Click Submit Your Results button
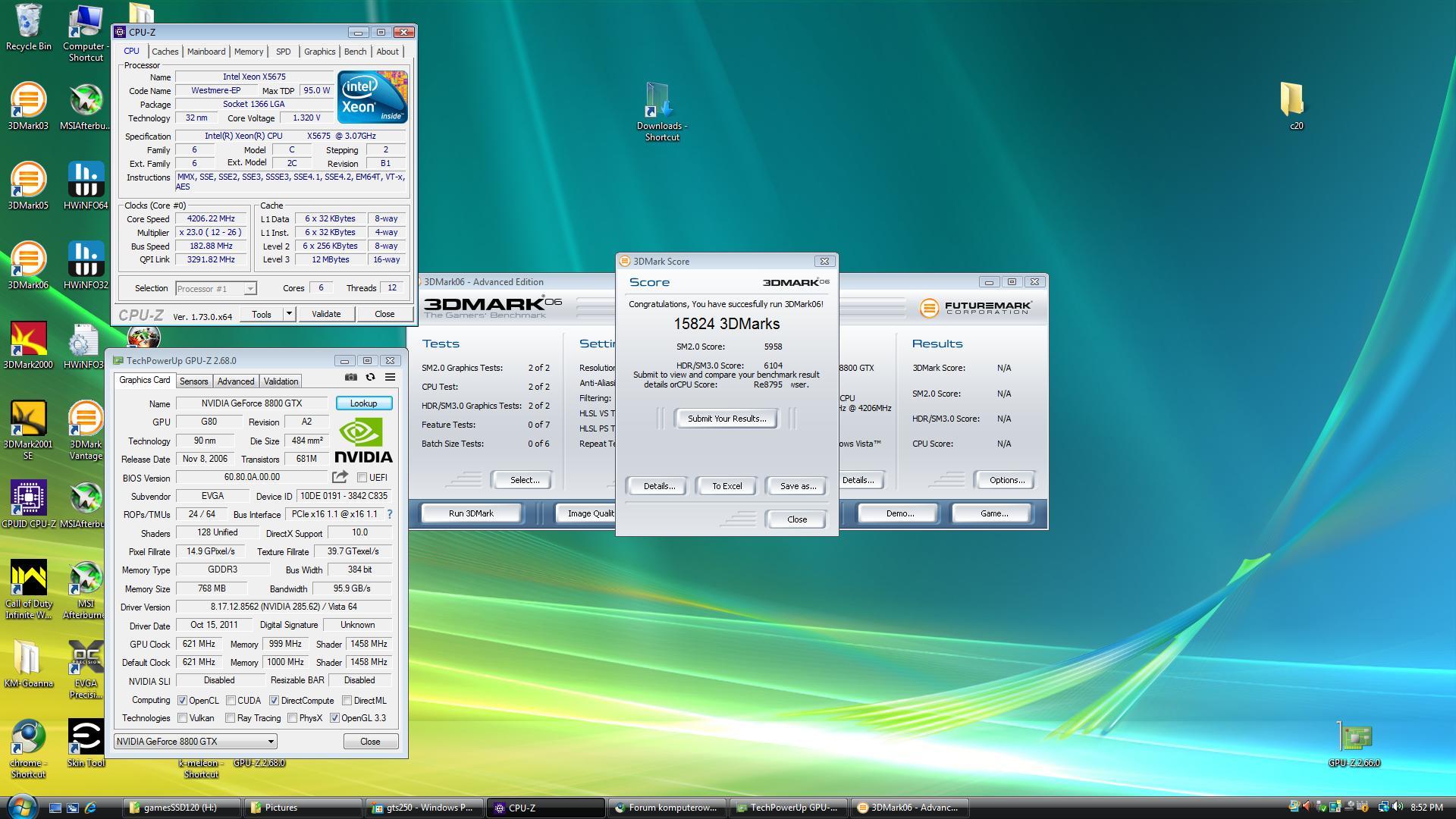Viewport: 1456px width, 819px height. point(726,419)
